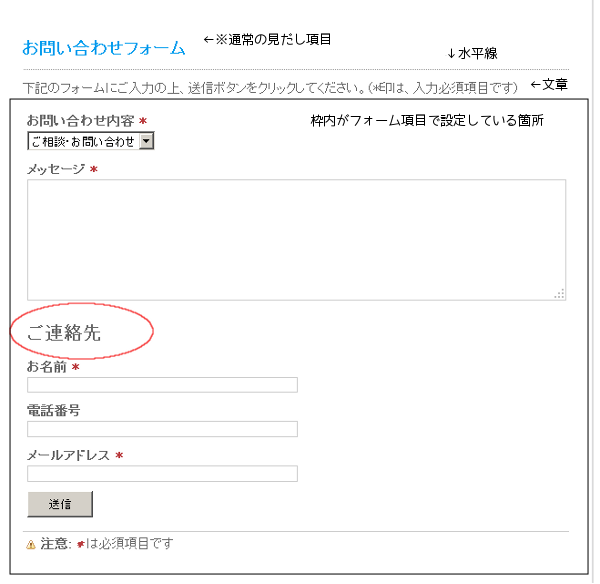The height and width of the screenshot is (584, 600).
Task: Click the お問い合わせ内容 field label
Action: pos(80,121)
